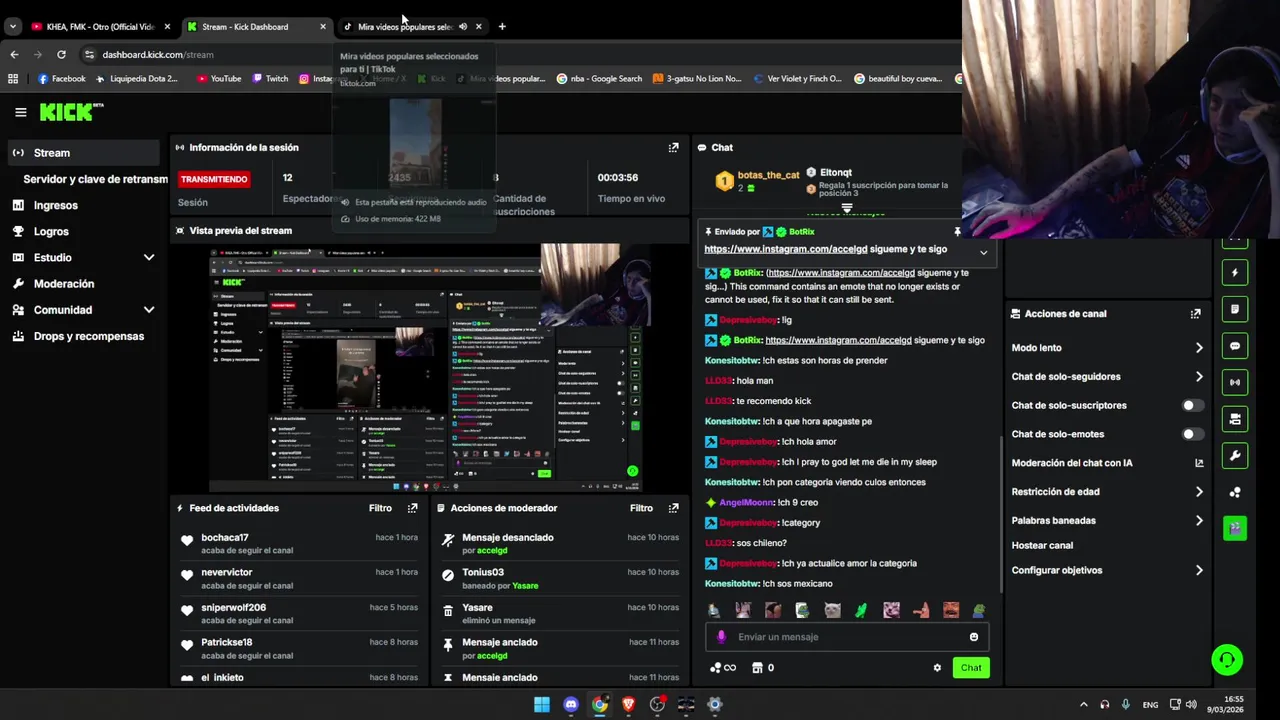Expand the Comunidad sidebar section

149,310
